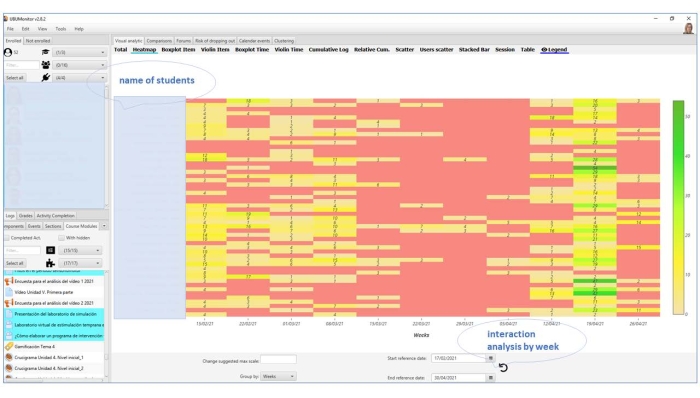Click the section filter icon beside (15/15)
The width and height of the screenshot is (700, 398).
click(50, 250)
